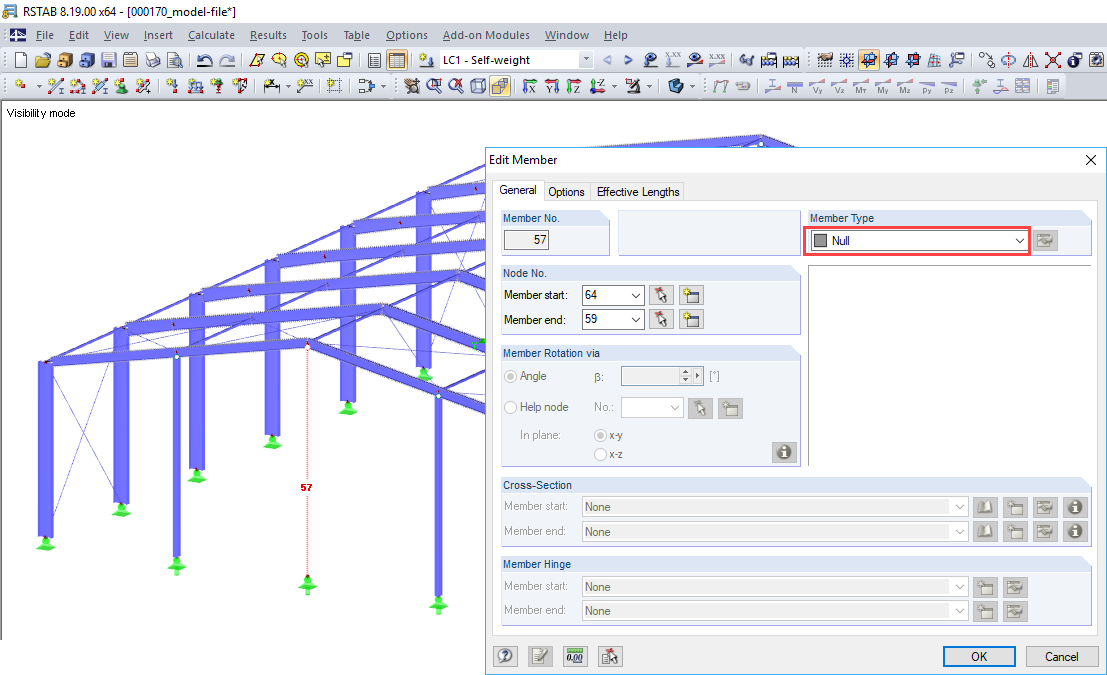Show internal force N diagram icon

795,86
